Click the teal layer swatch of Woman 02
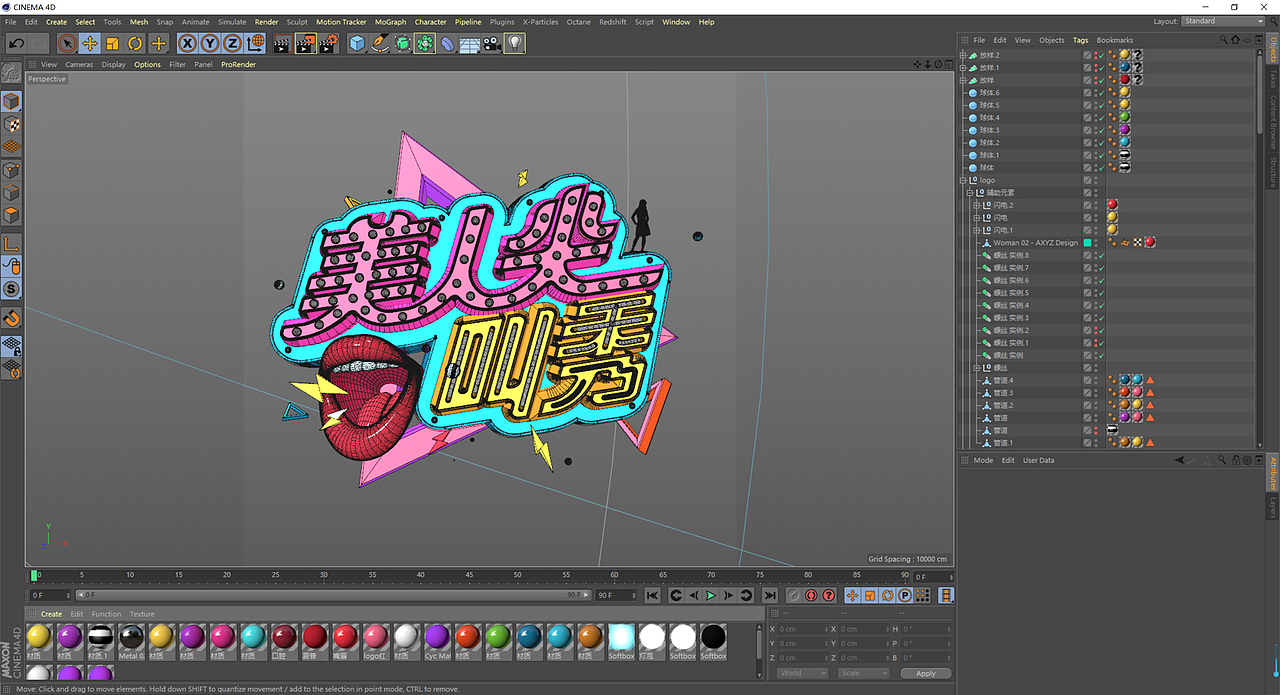Image resolution: width=1280 pixels, height=695 pixels. pyautogui.click(x=1087, y=243)
